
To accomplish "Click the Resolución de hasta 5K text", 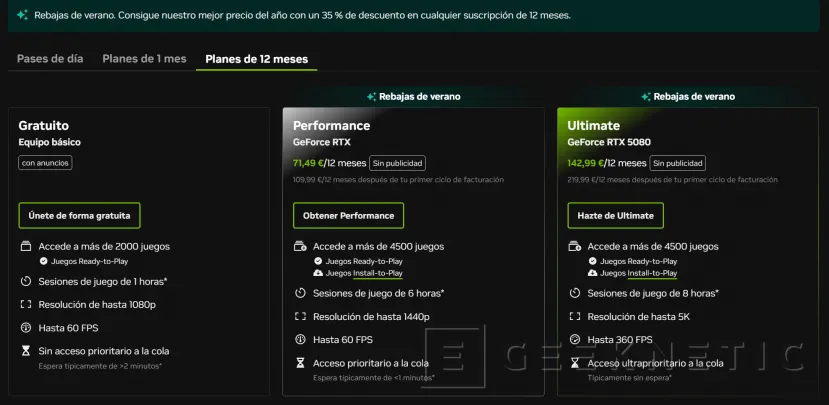I will [639, 317].
